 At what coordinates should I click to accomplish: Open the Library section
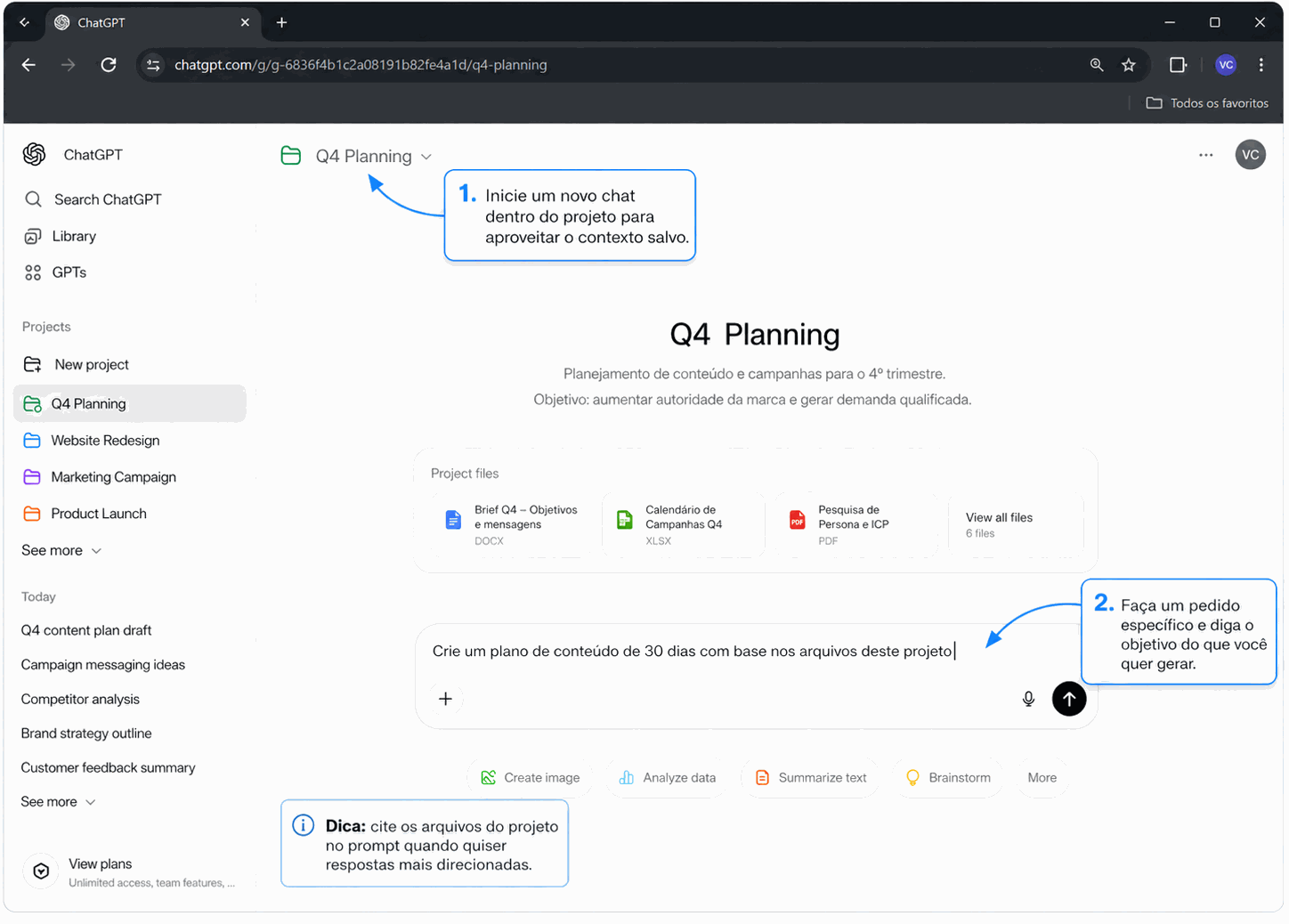click(x=74, y=236)
